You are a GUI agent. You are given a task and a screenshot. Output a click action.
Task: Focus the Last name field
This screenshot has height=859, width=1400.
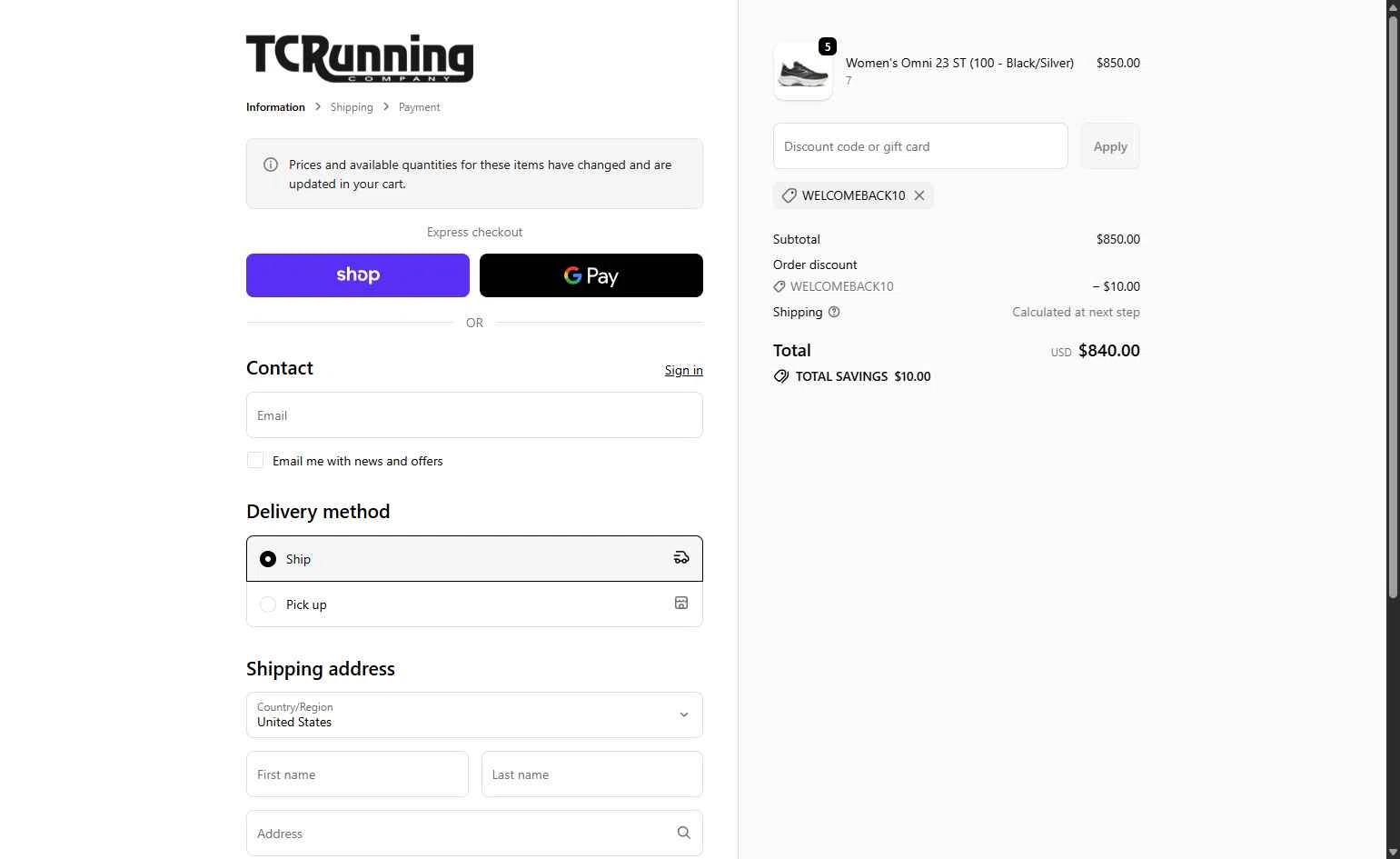pyautogui.click(x=592, y=774)
